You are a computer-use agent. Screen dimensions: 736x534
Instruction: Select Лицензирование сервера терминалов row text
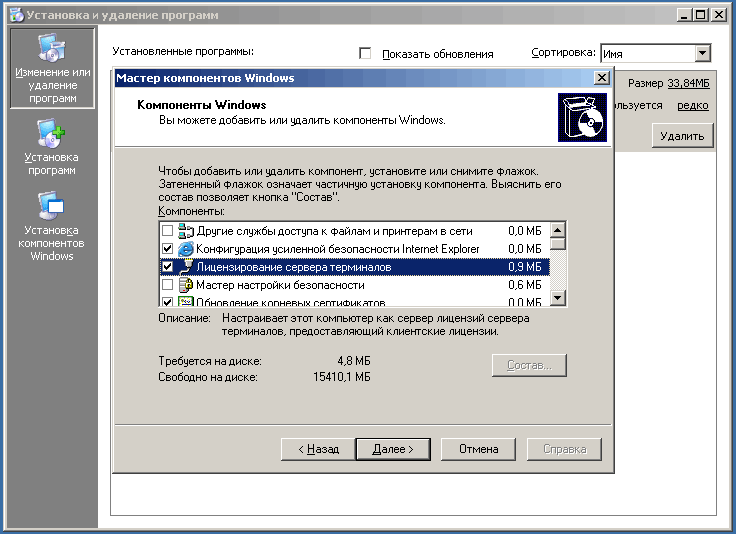coord(294,267)
